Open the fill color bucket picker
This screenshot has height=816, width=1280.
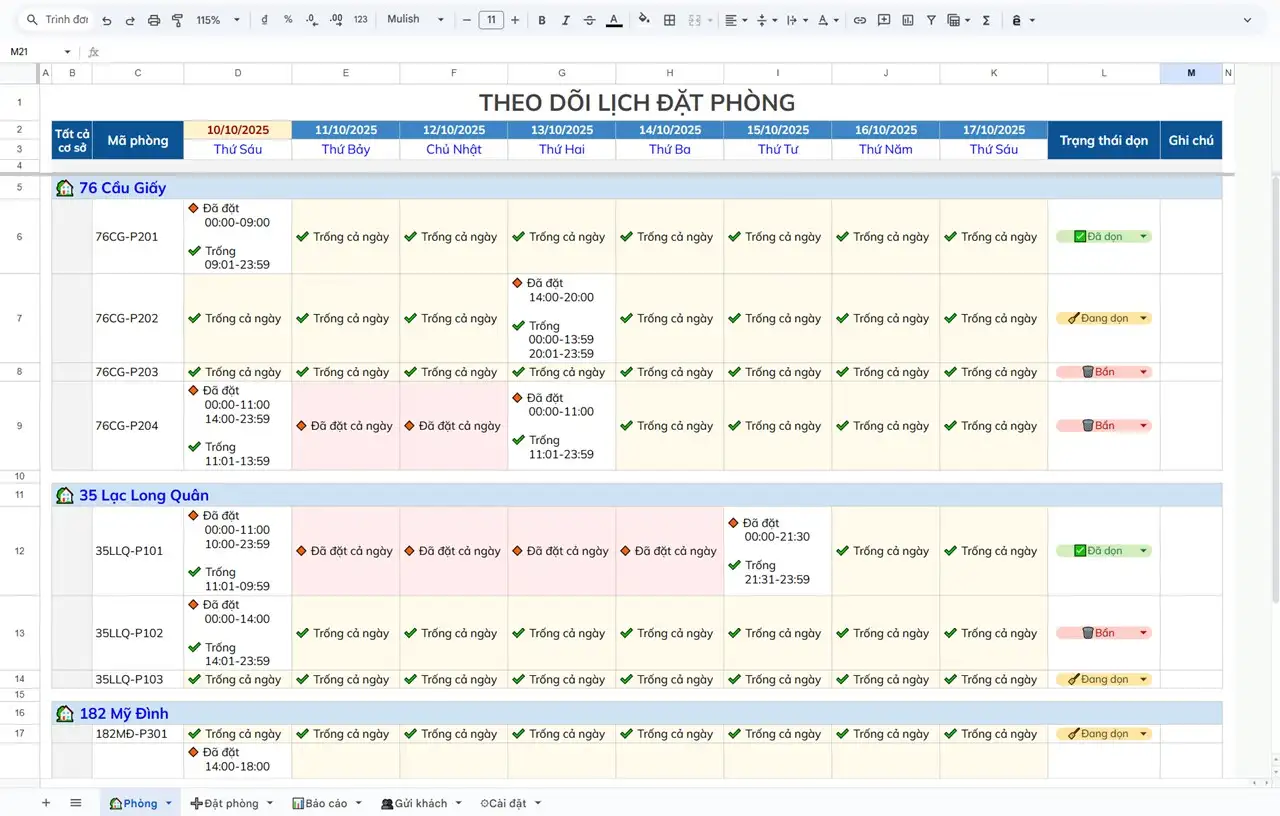(x=643, y=20)
